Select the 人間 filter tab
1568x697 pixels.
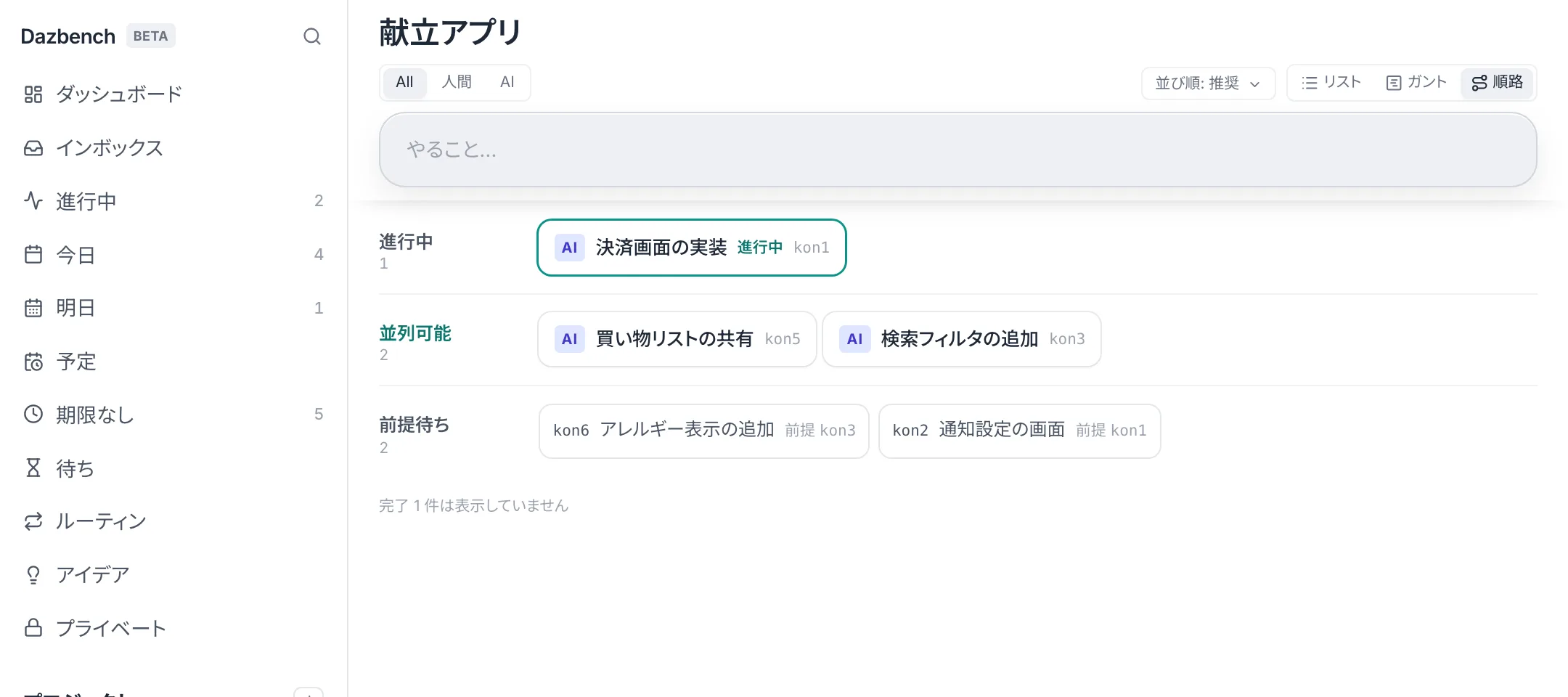pyautogui.click(x=457, y=82)
